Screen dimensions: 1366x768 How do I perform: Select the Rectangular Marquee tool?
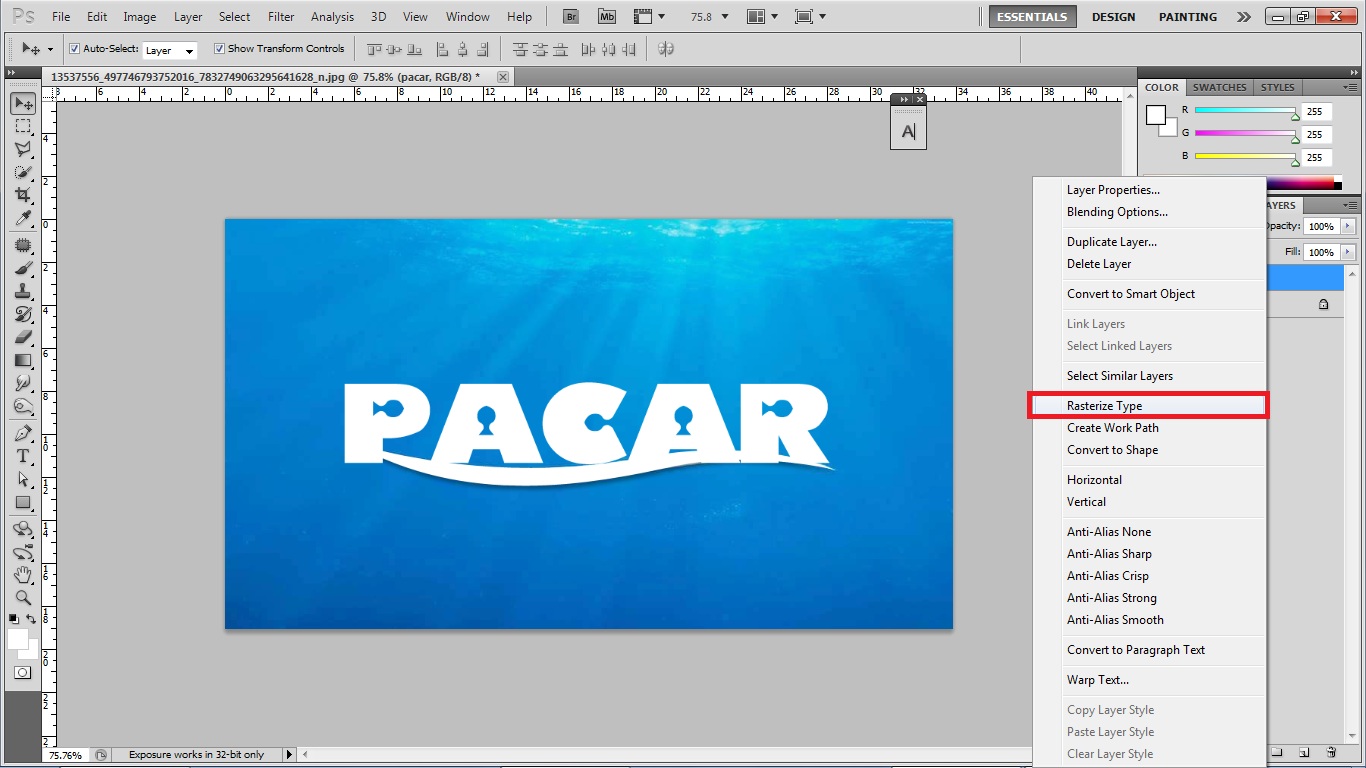click(23, 126)
